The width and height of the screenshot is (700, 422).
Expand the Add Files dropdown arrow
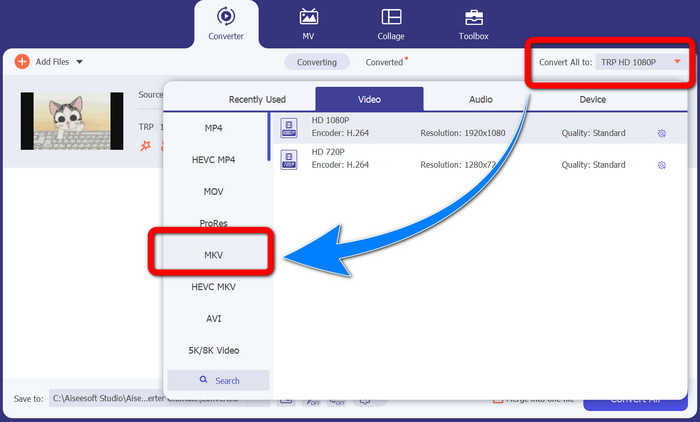coord(79,62)
